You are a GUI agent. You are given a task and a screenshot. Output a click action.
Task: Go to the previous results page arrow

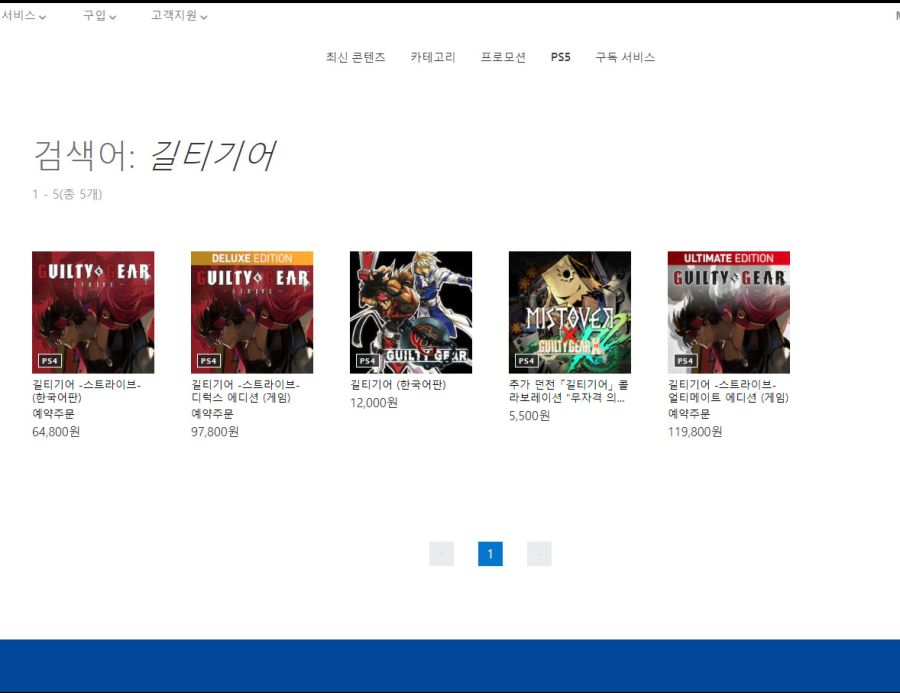click(441, 554)
